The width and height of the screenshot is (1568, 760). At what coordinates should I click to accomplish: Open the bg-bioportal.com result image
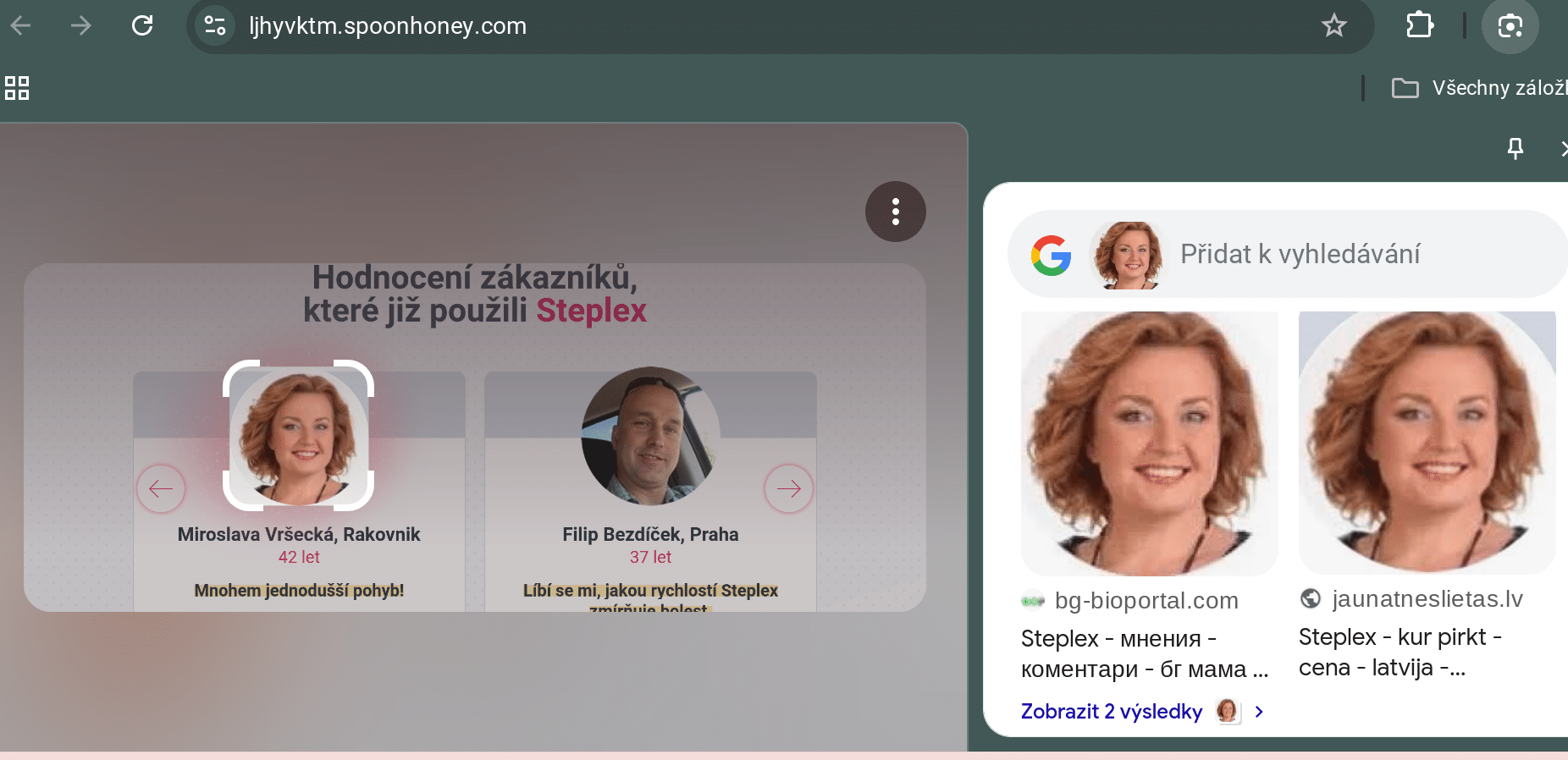pyautogui.click(x=1150, y=443)
